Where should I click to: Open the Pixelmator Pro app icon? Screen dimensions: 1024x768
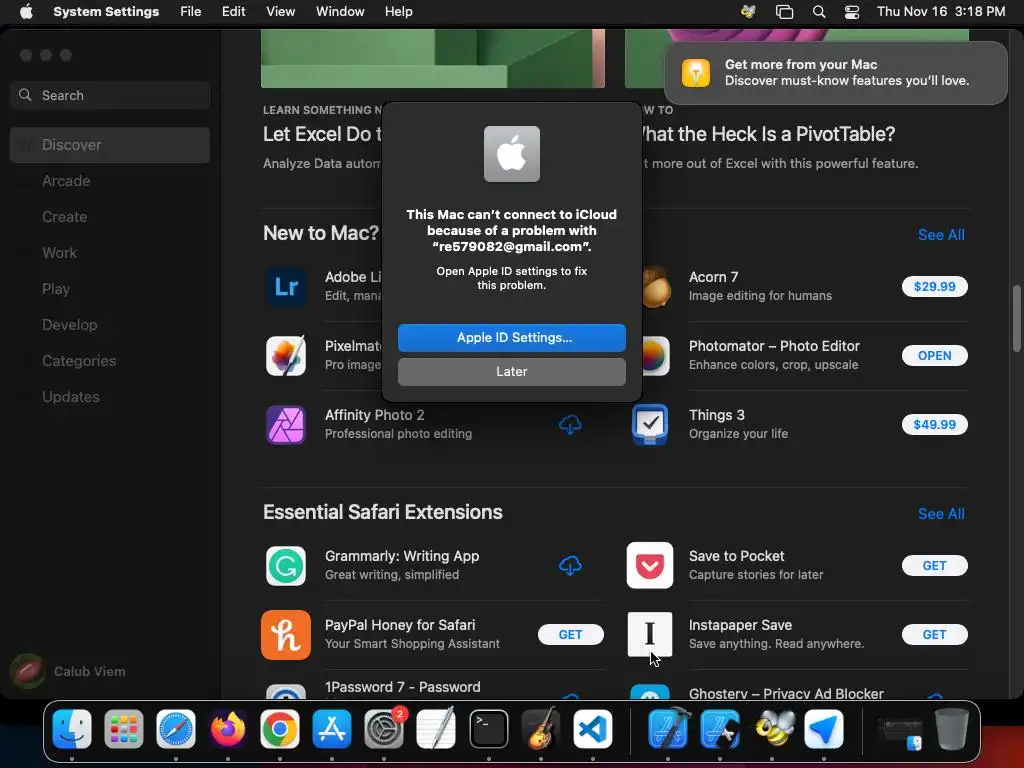(x=286, y=356)
